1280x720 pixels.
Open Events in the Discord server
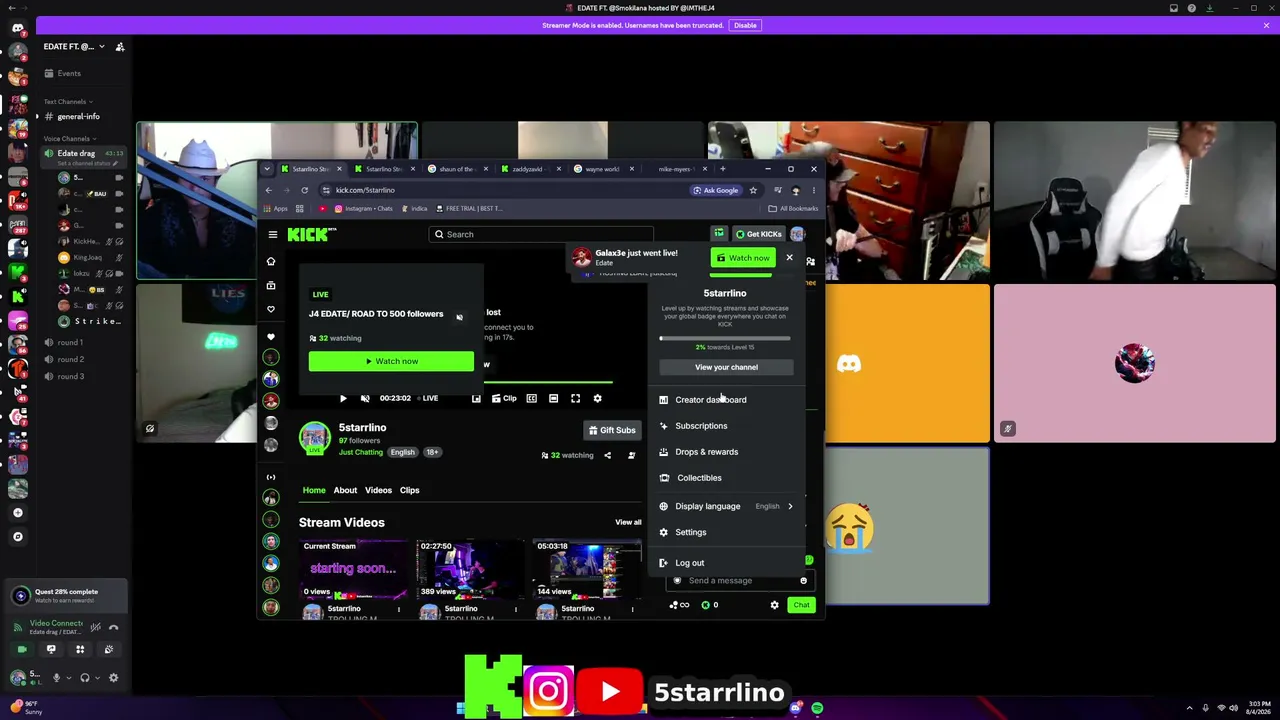69,73
